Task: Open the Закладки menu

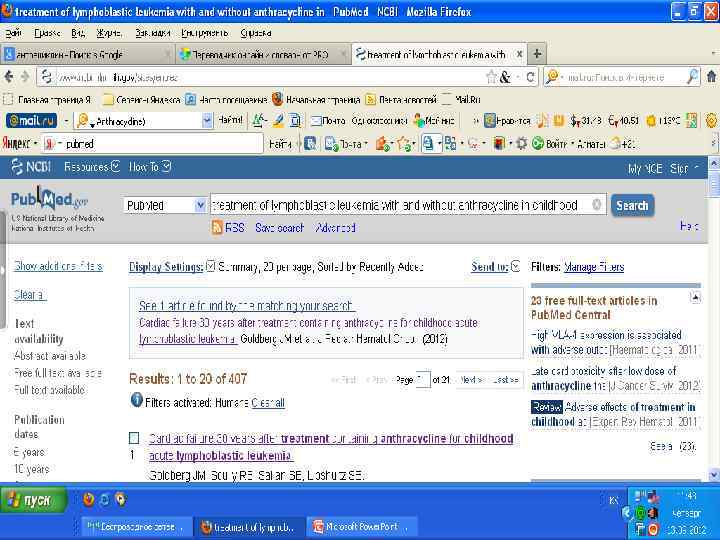Action: (x=152, y=33)
